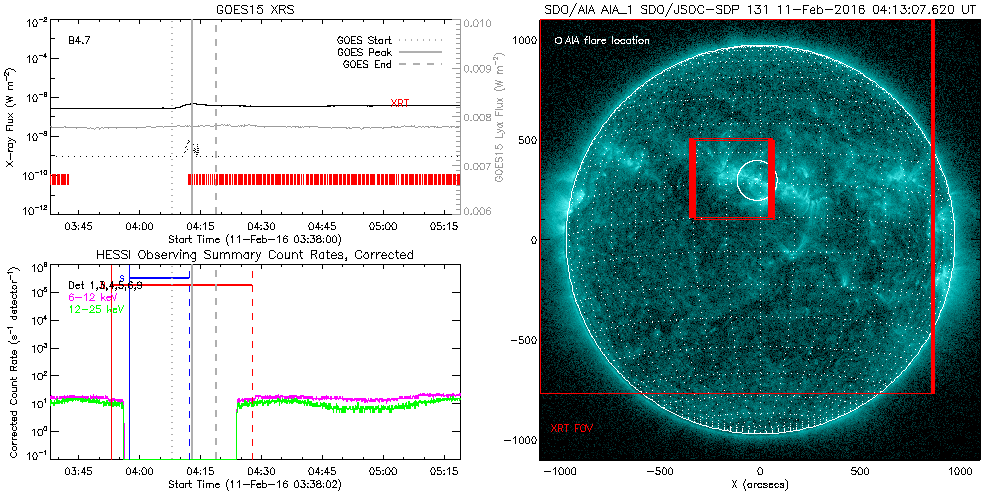Click the red XRT label in the GOES plot
Viewport: 1000px width, 500px height.
(399, 103)
